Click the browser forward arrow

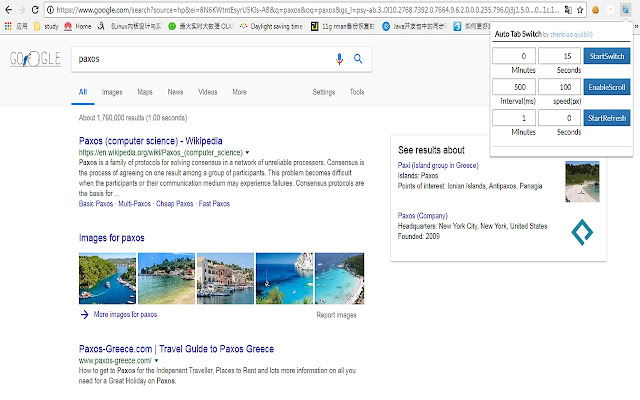[x=22, y=10]
